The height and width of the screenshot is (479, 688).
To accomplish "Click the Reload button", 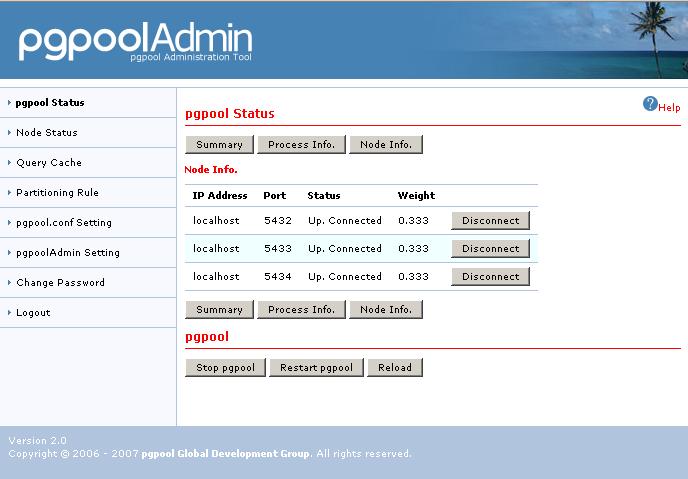I will (x=395, y=367).
